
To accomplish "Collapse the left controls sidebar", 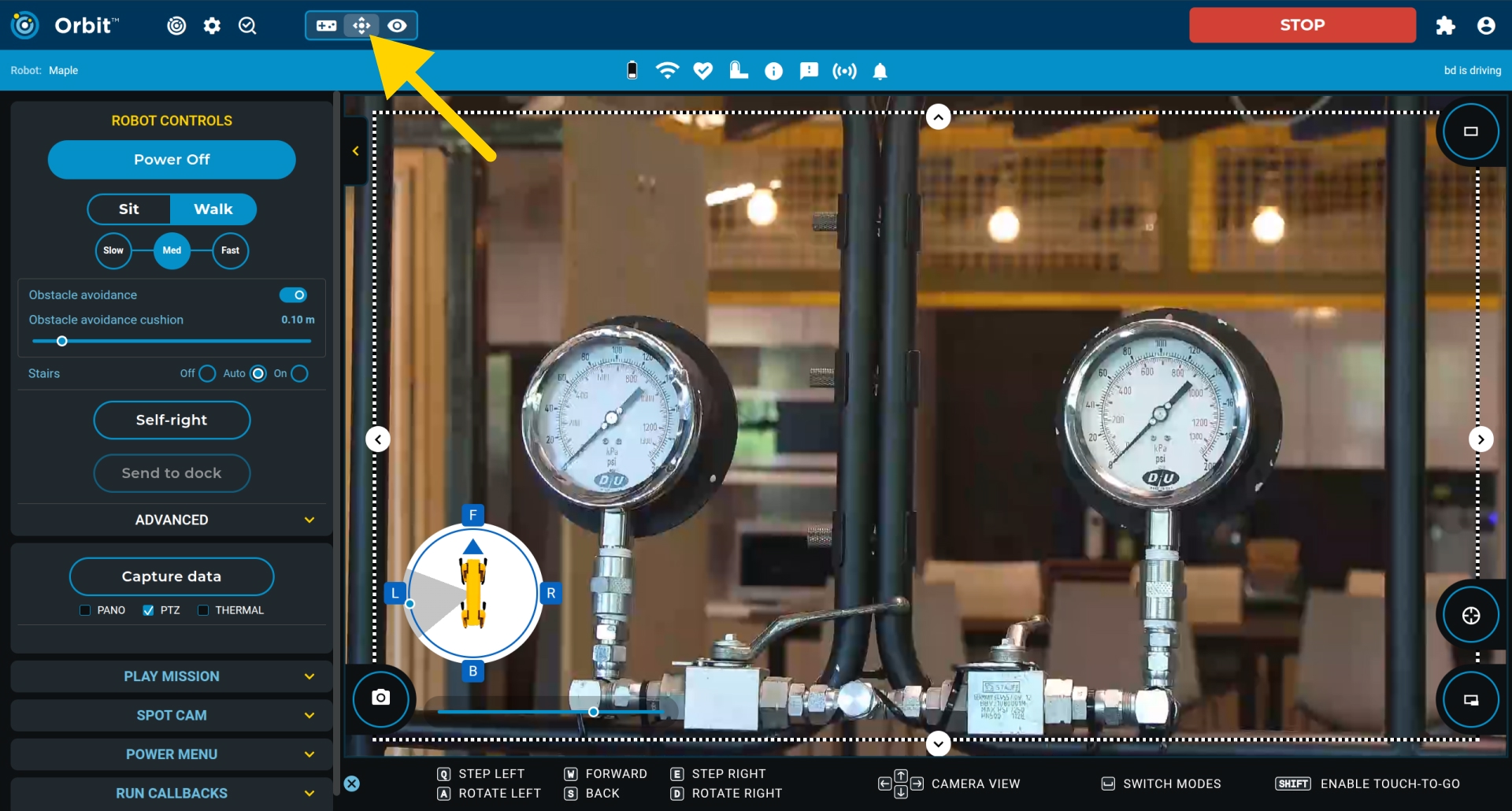I will (x=355, y=151).
